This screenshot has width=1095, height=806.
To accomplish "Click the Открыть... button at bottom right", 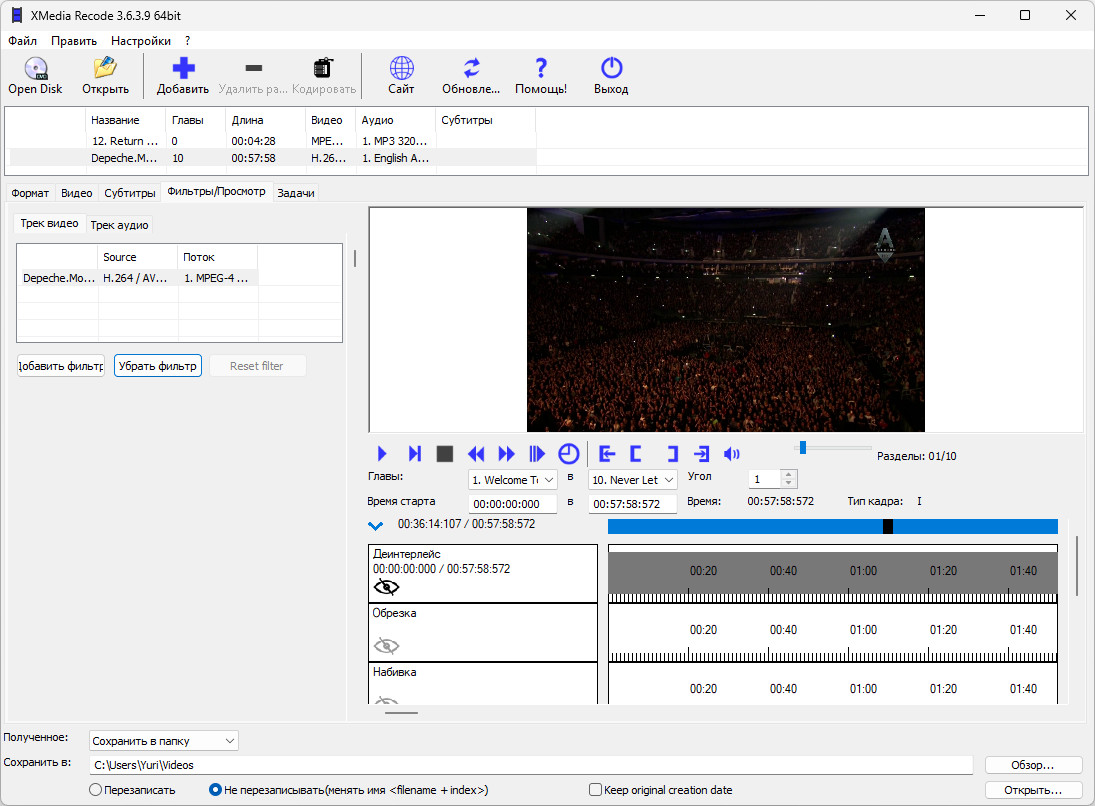I will point(1033,790).
